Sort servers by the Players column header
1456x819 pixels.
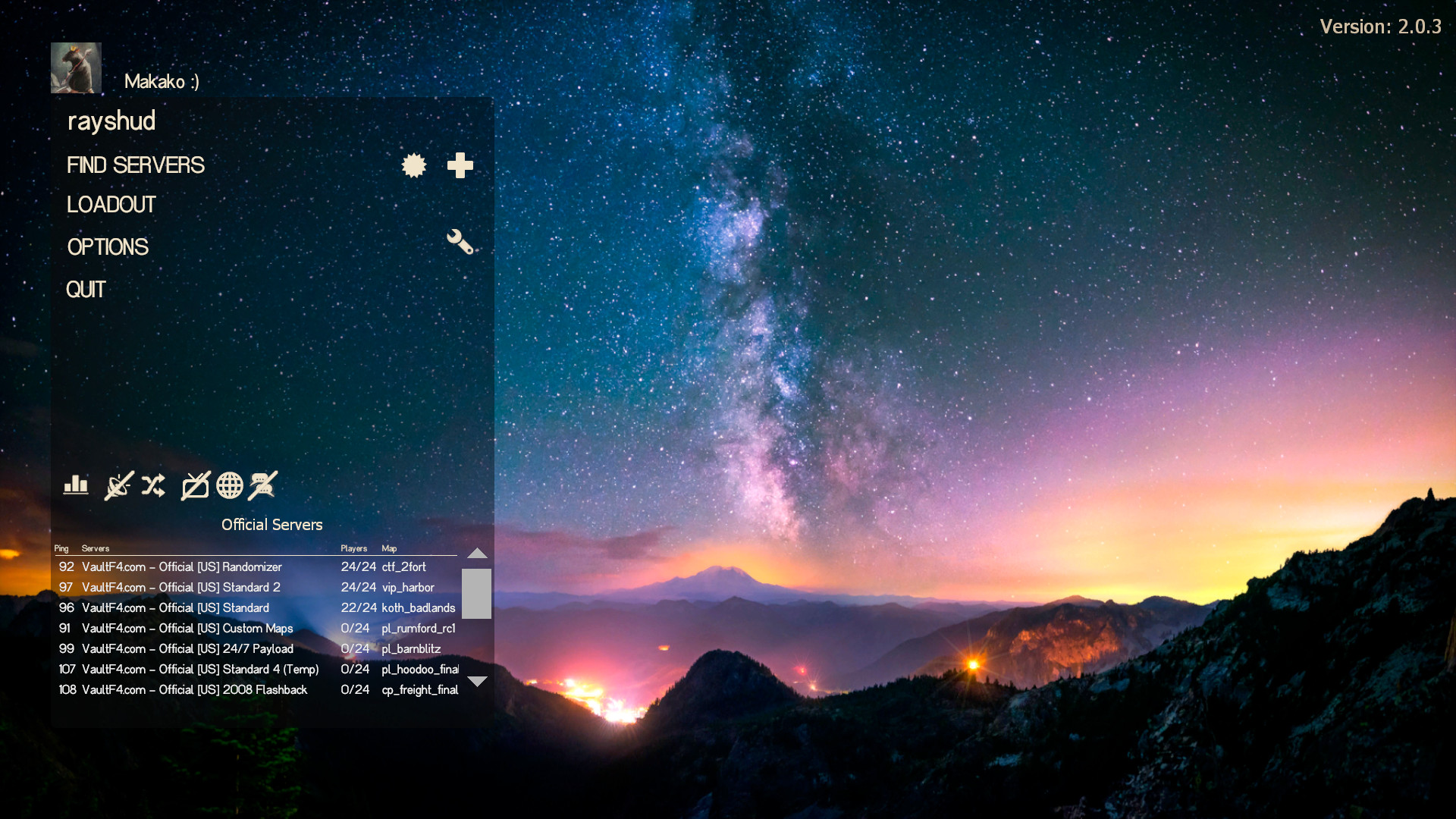click(353, 548)
